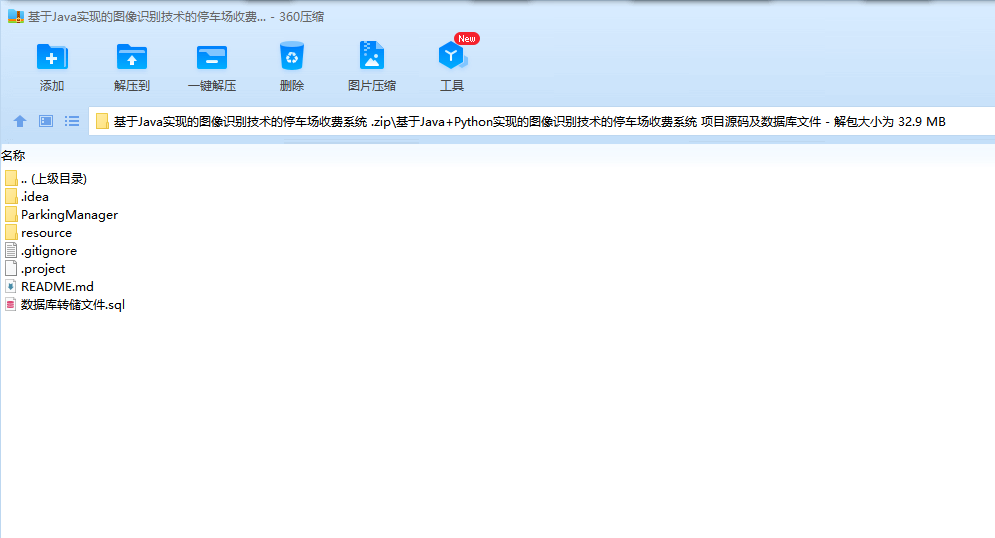Switch to list view icon
The height and width of the screenshot is (538, 995).
(72, 121)
